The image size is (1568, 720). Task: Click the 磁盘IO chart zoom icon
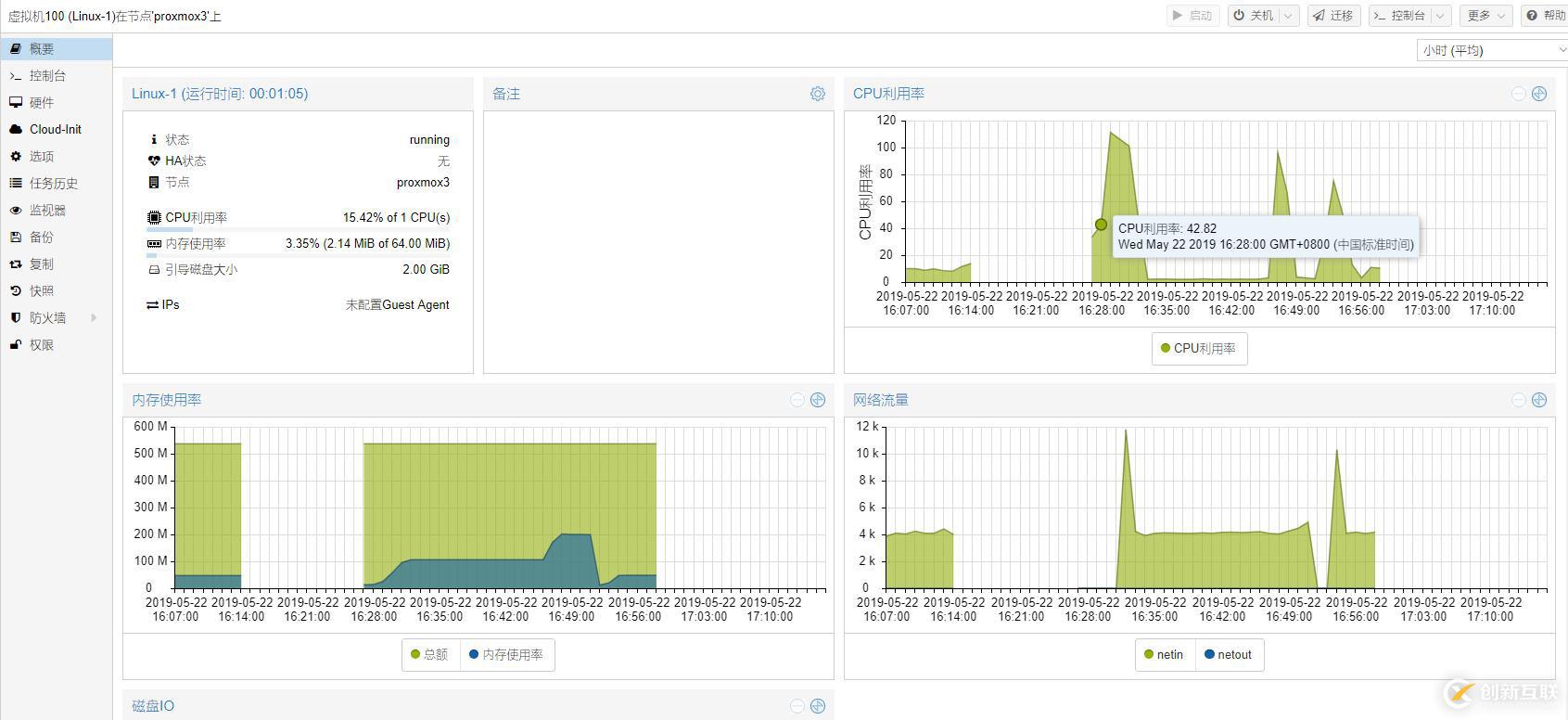818,706
